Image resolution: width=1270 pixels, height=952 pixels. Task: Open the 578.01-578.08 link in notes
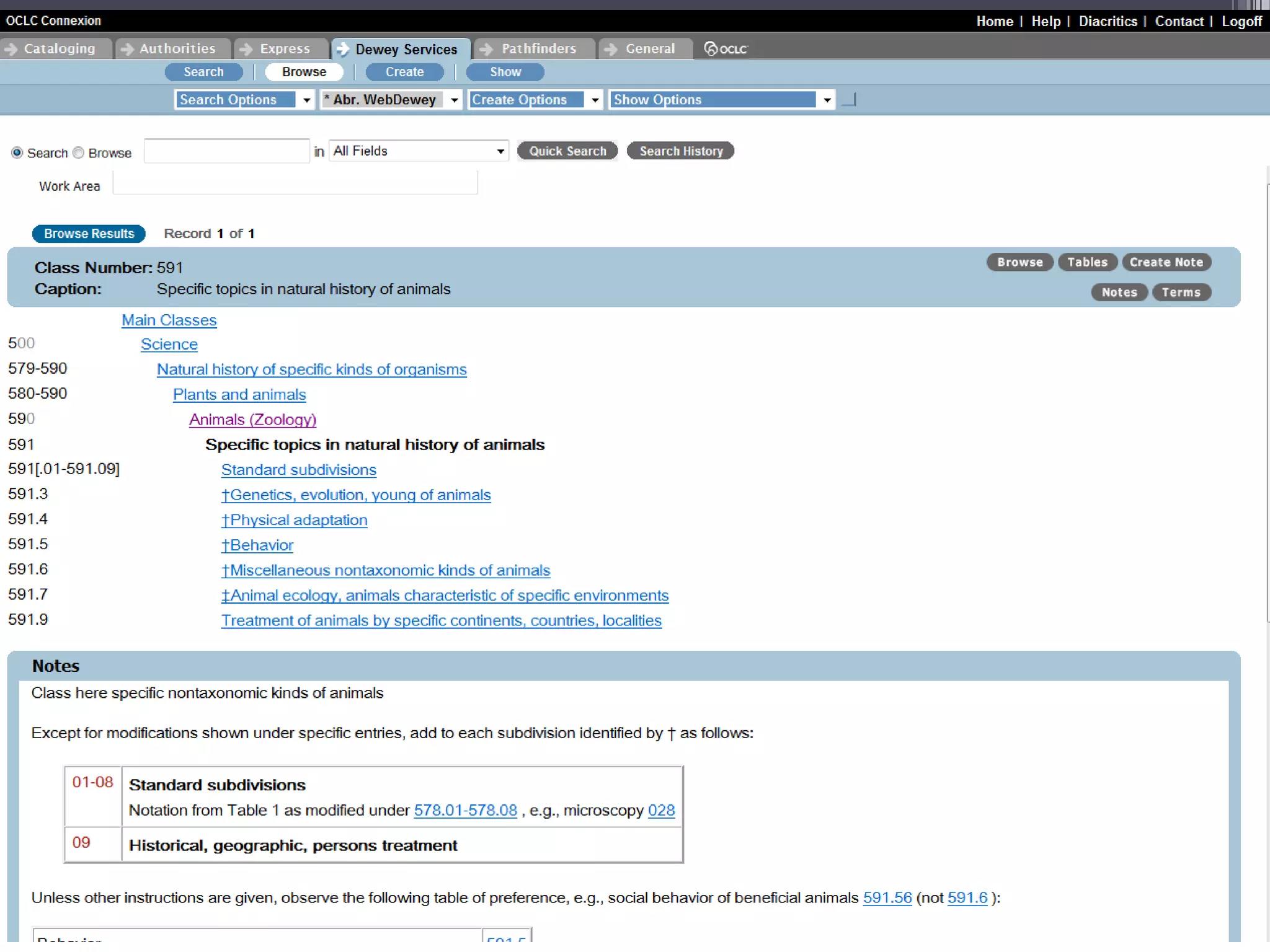(465, 810)
